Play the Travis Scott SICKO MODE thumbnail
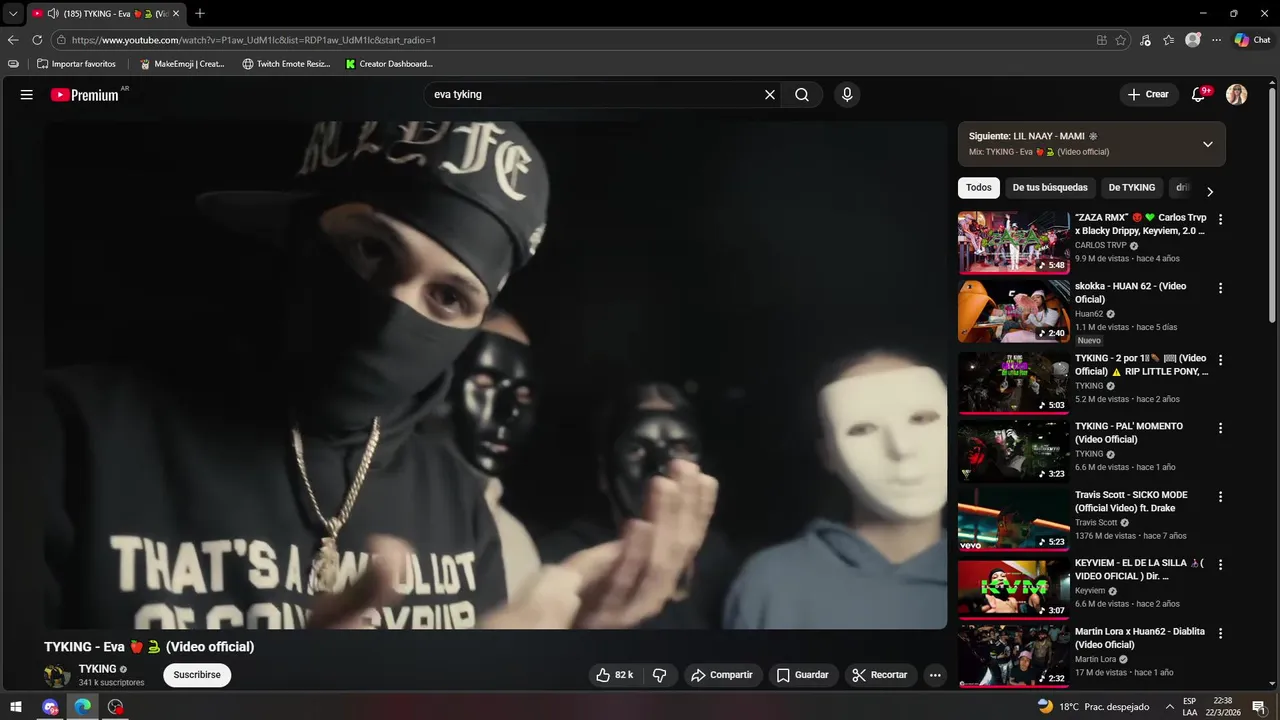The height and width of the screenshot is (720, 1280). pyautogui.click(x=1014, y=519)
